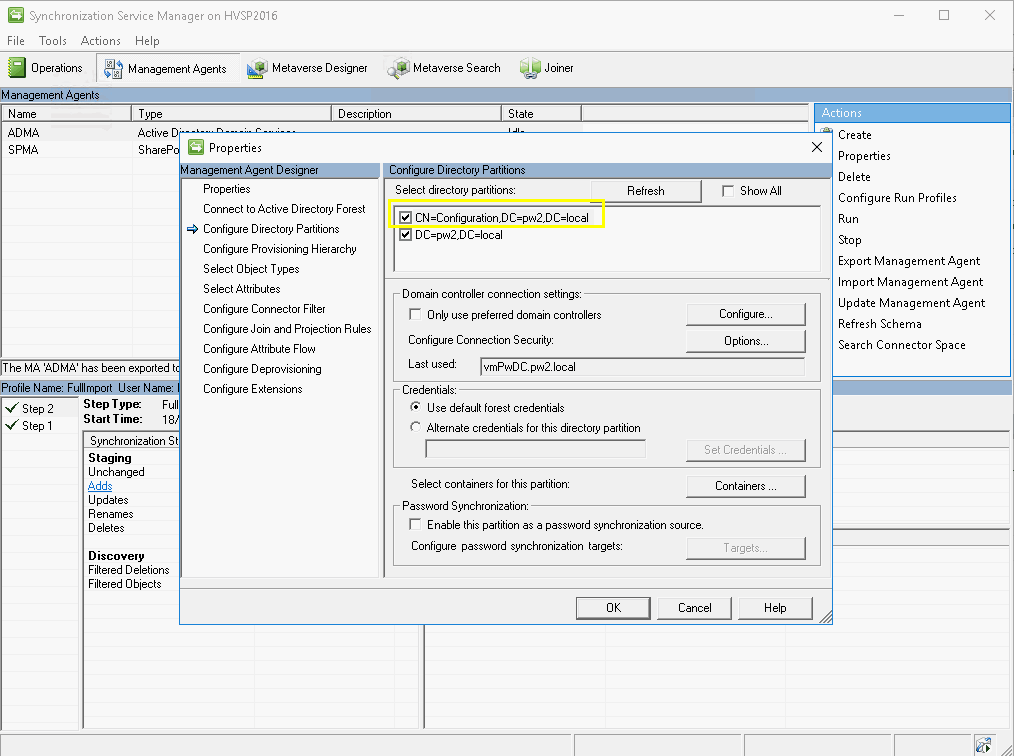Click Update Management Agent action
1014x756 pixels.
(x=911, y=303)
